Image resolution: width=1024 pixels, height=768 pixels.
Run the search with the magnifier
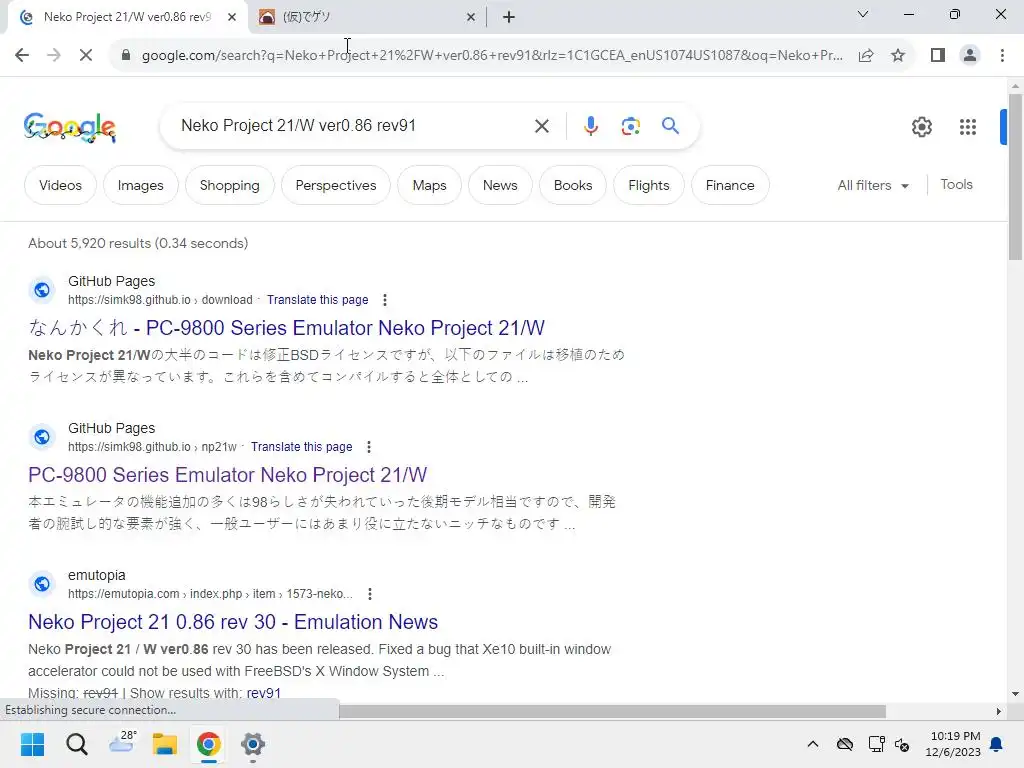(670, 126)
